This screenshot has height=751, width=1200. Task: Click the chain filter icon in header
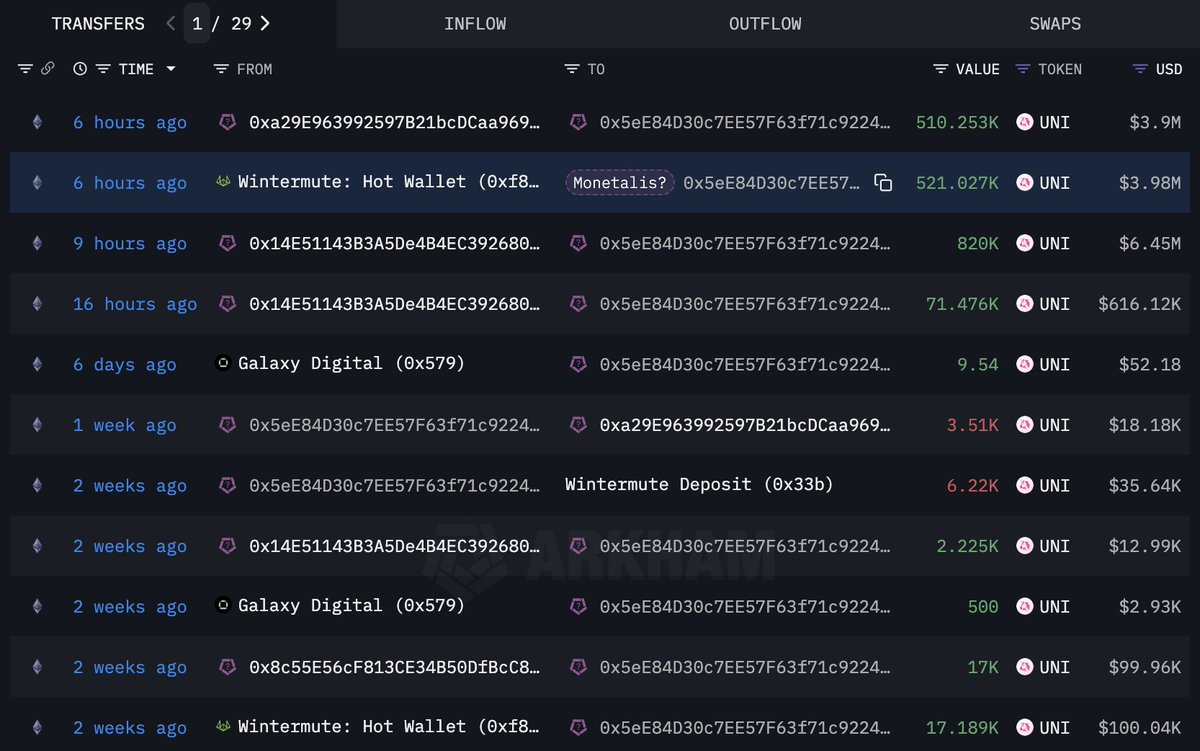tap(26, 69)
